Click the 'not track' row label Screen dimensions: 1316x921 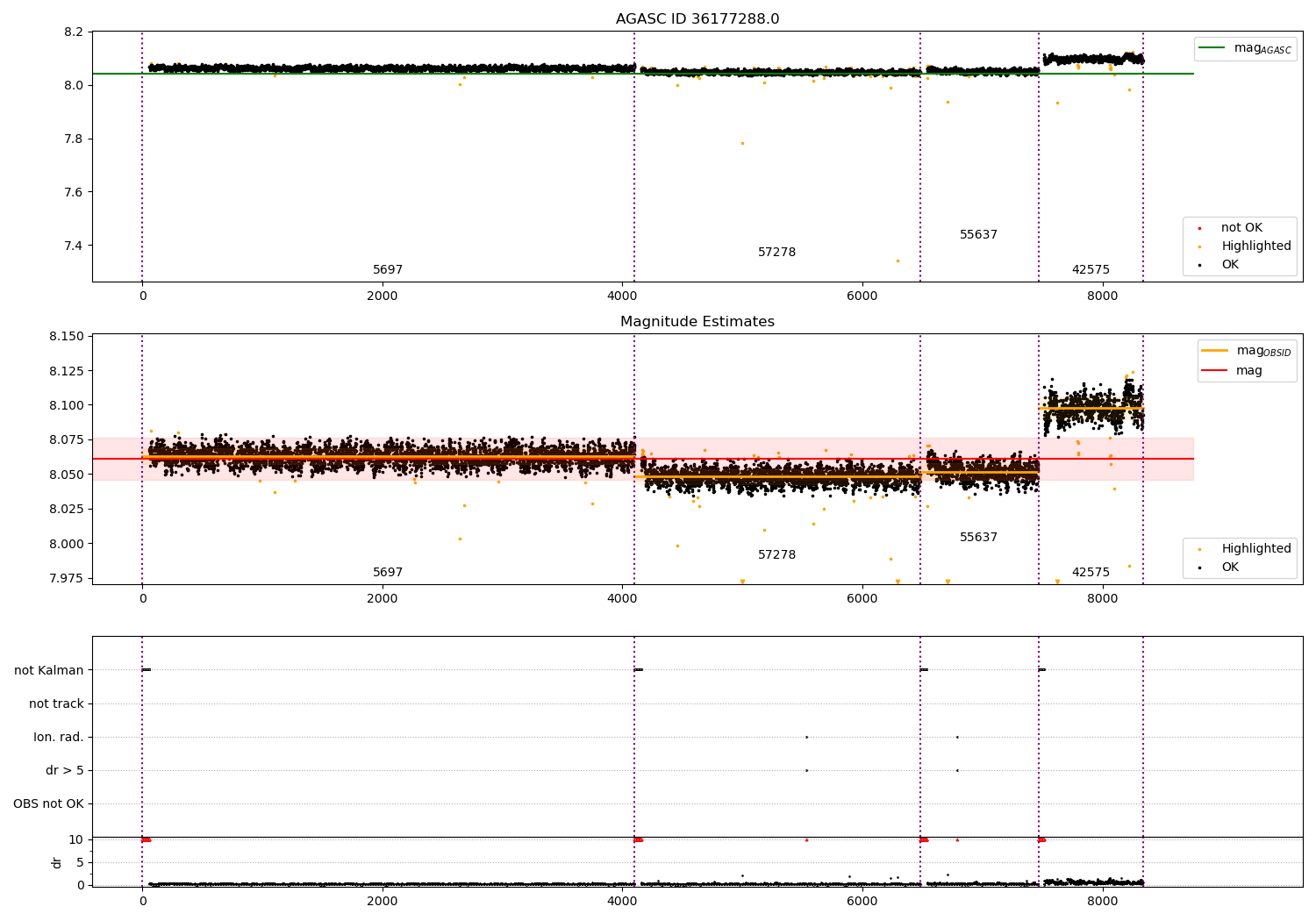pyautogui.click(x=56, y=704)
